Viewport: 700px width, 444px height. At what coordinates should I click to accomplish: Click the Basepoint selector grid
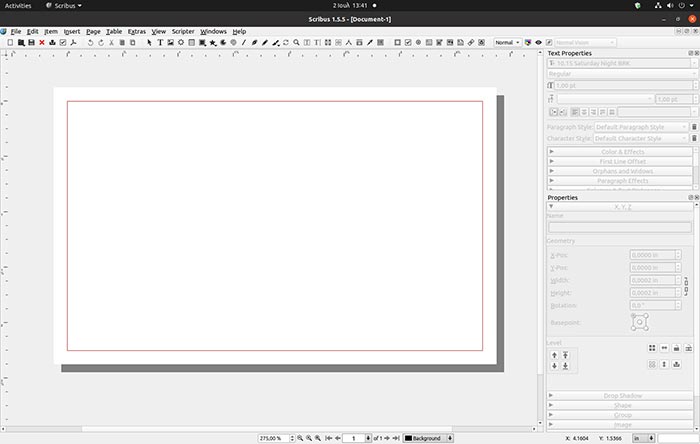pyautogui.click(x=640, y=322)
